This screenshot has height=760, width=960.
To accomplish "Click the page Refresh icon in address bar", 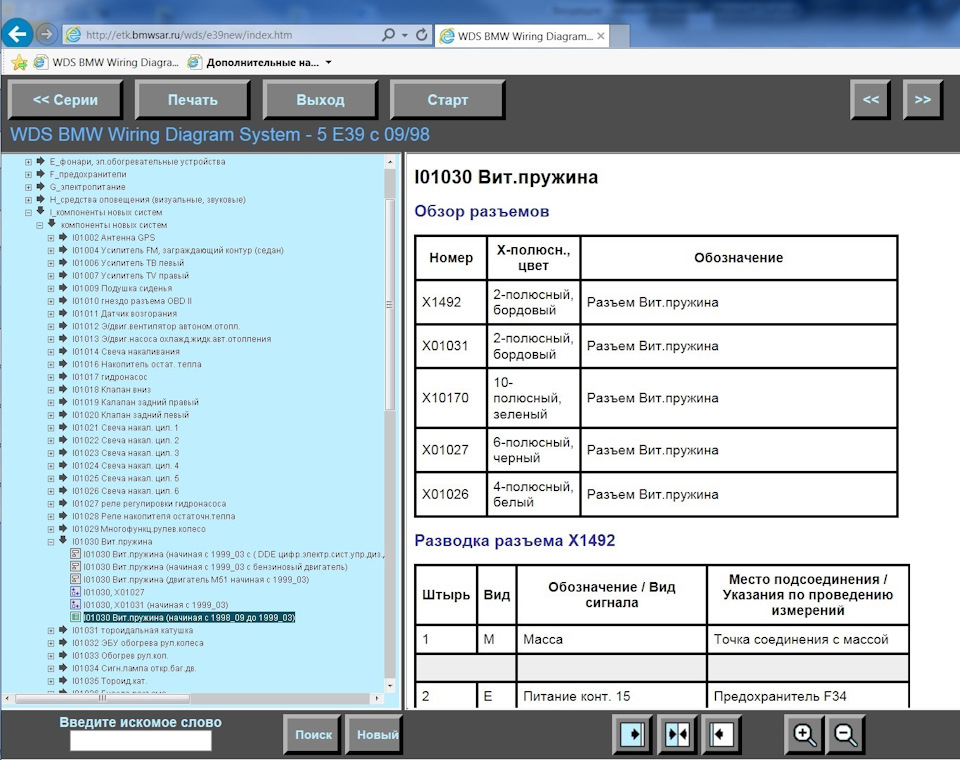I will point(421,35).
